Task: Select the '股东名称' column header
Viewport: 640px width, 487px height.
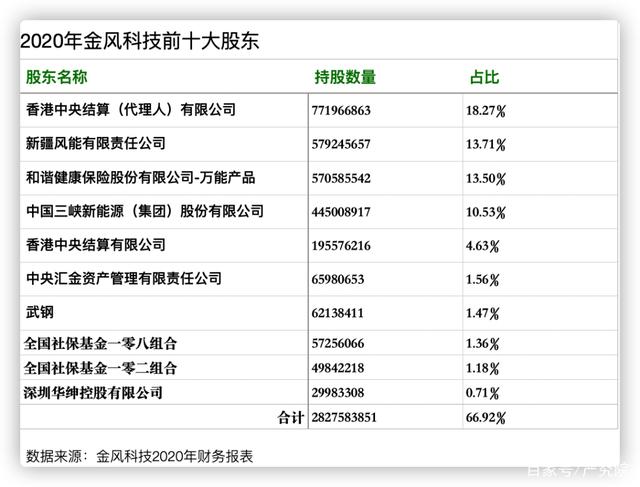Action: 57,77
